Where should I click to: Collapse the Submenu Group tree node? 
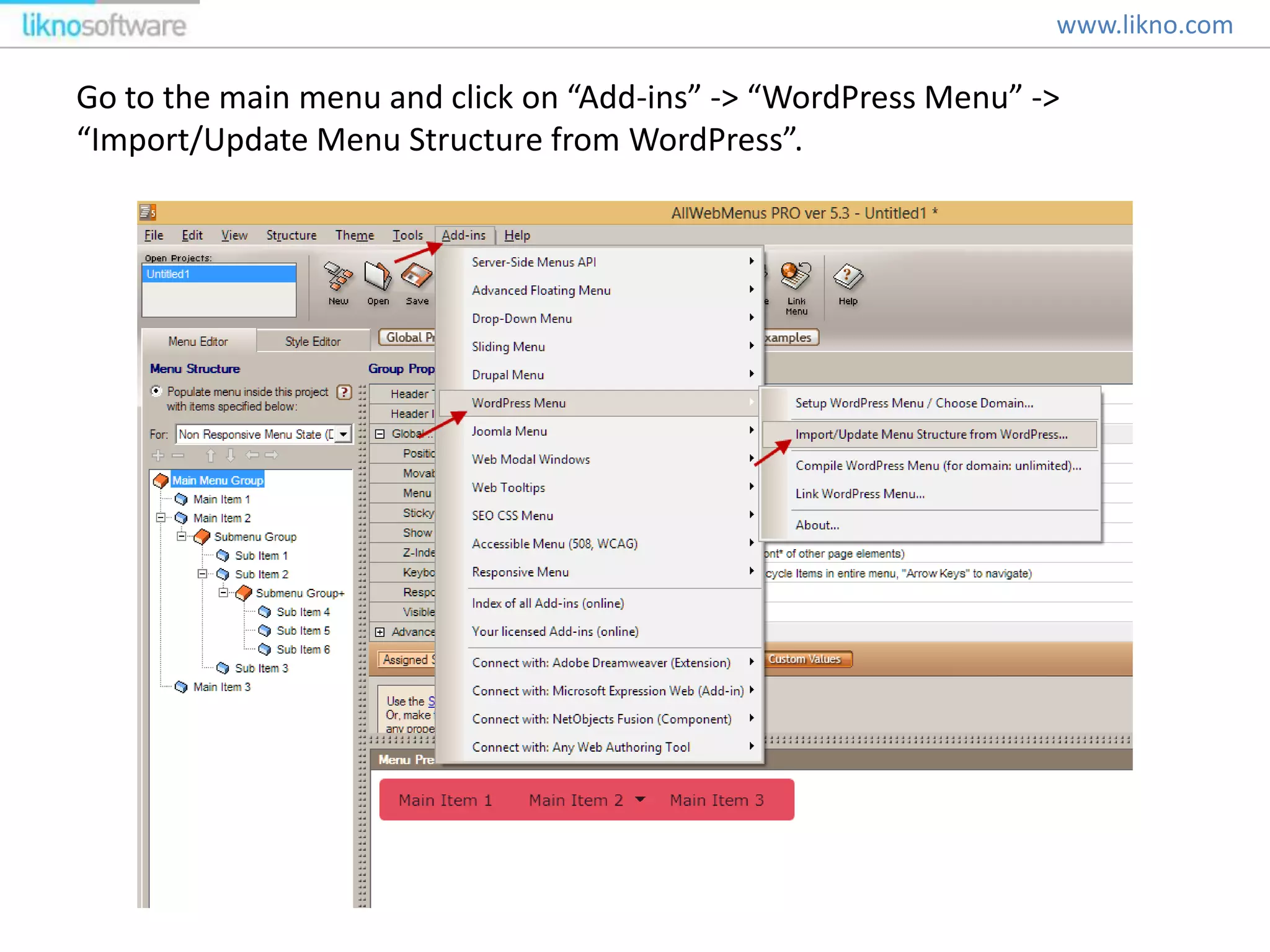pos(181,536)
